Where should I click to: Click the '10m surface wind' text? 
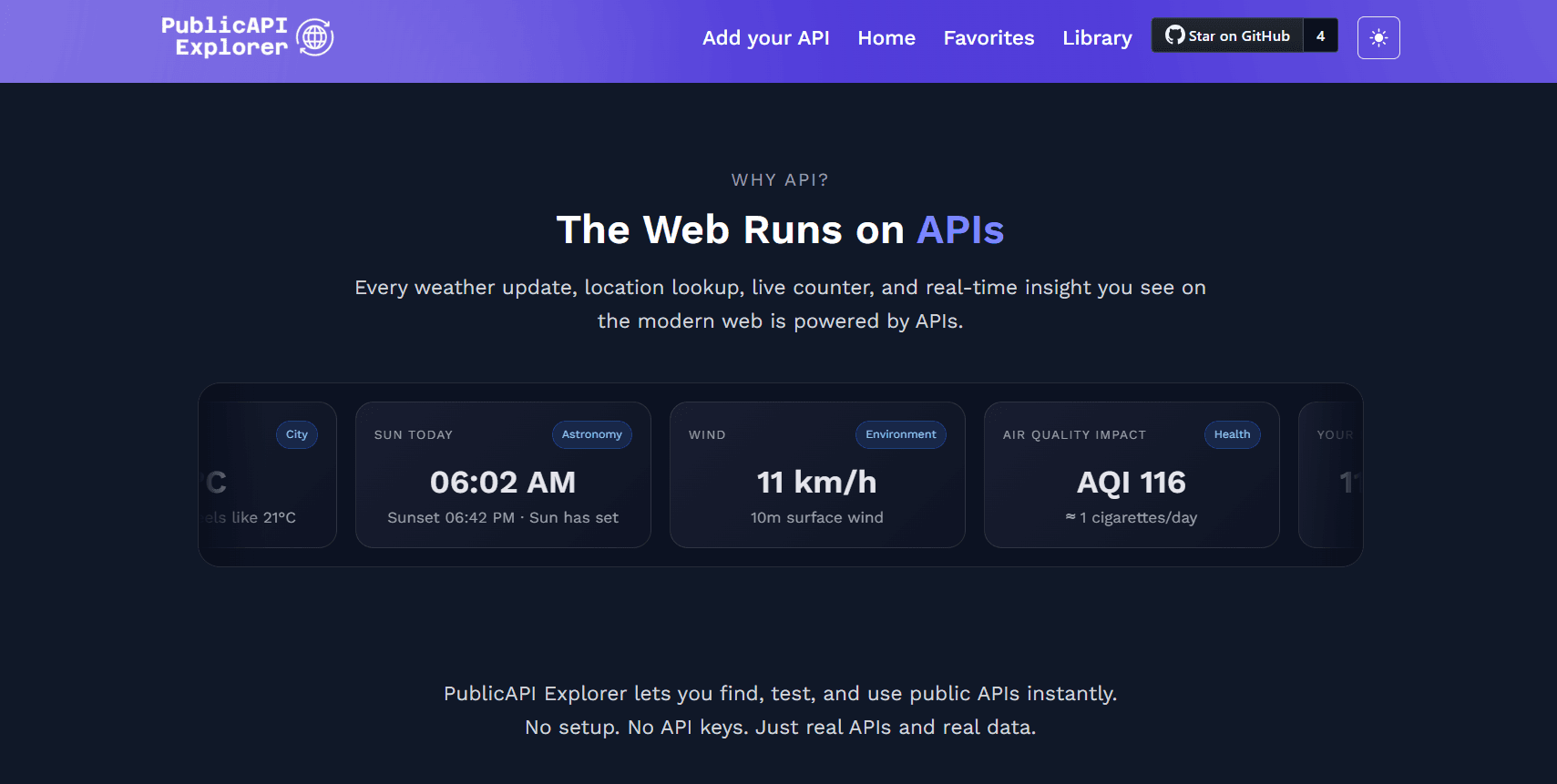click(x=817, y=517)
